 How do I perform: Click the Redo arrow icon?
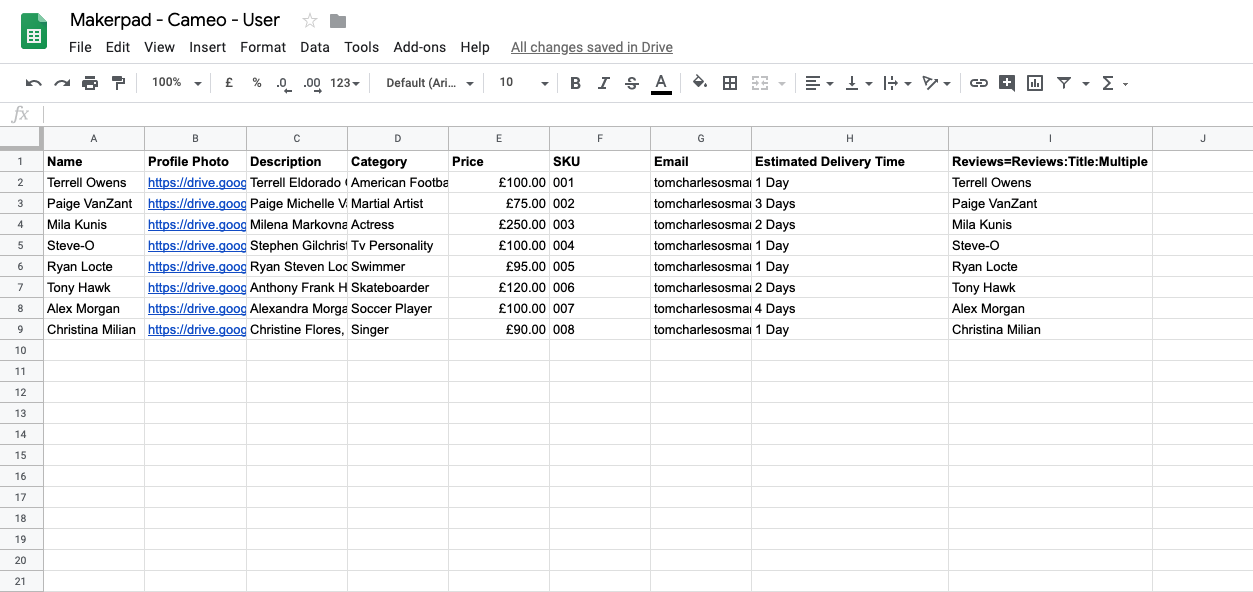point(62,83)
